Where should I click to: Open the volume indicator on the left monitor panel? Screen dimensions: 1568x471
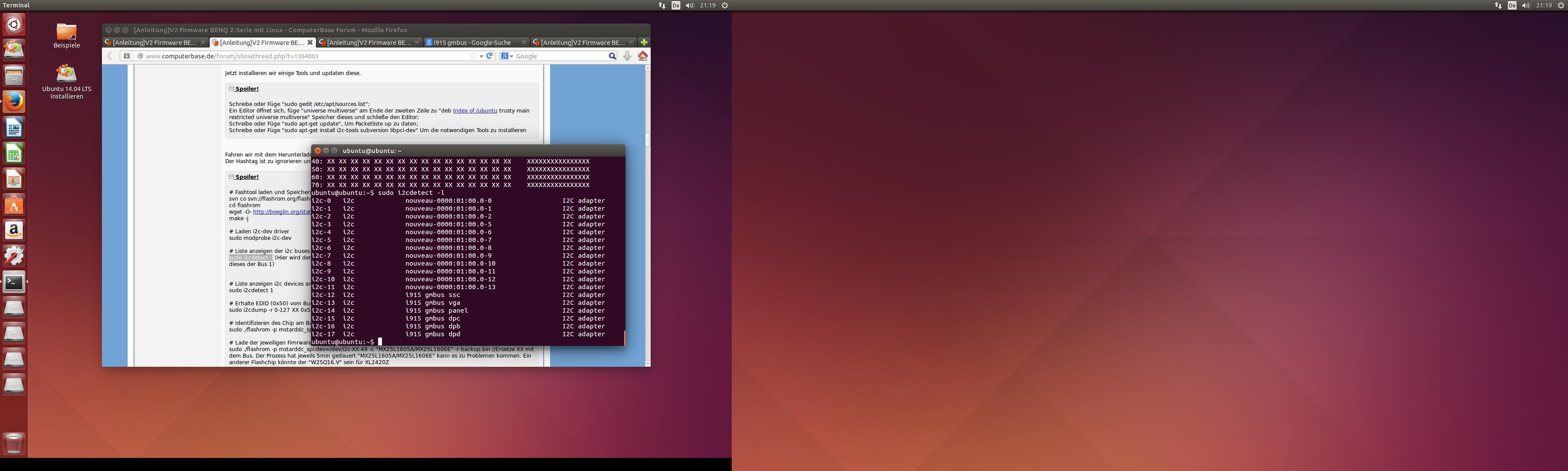[x=690, y=6]
